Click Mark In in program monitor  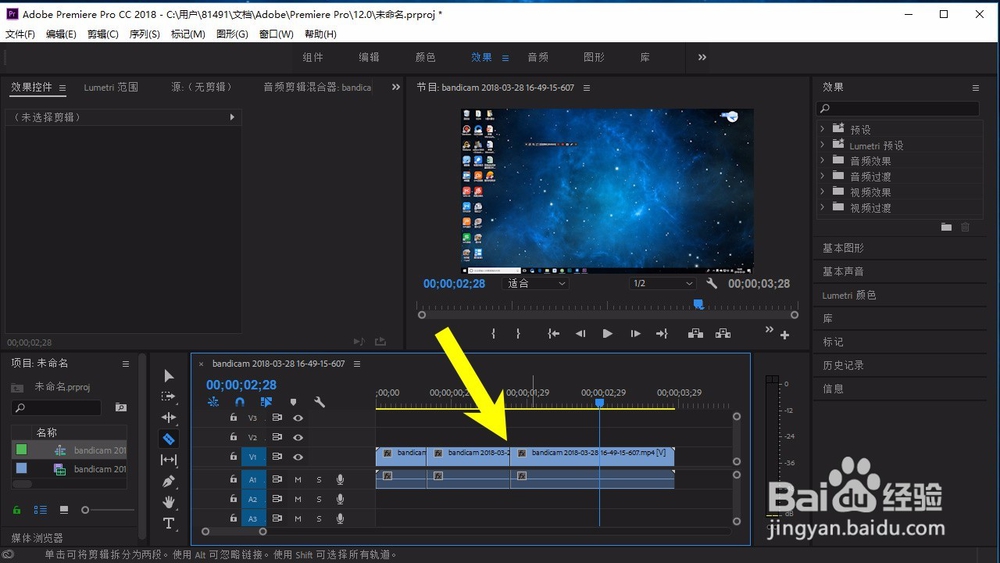pyautogui.click(x=493, y=333)
